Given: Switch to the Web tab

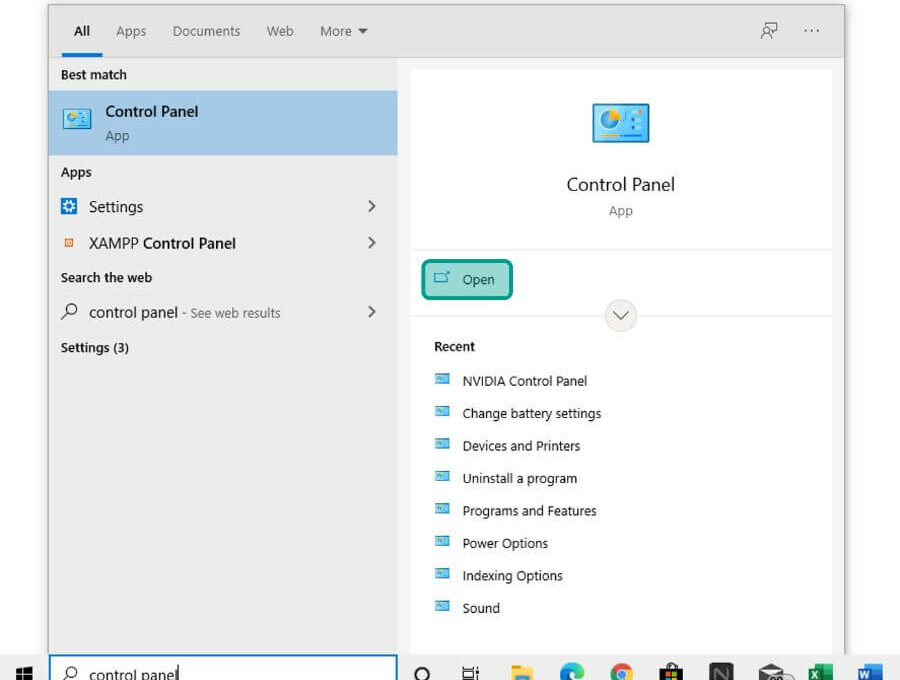Looking at the screenshot, I should tap(280, 31).
